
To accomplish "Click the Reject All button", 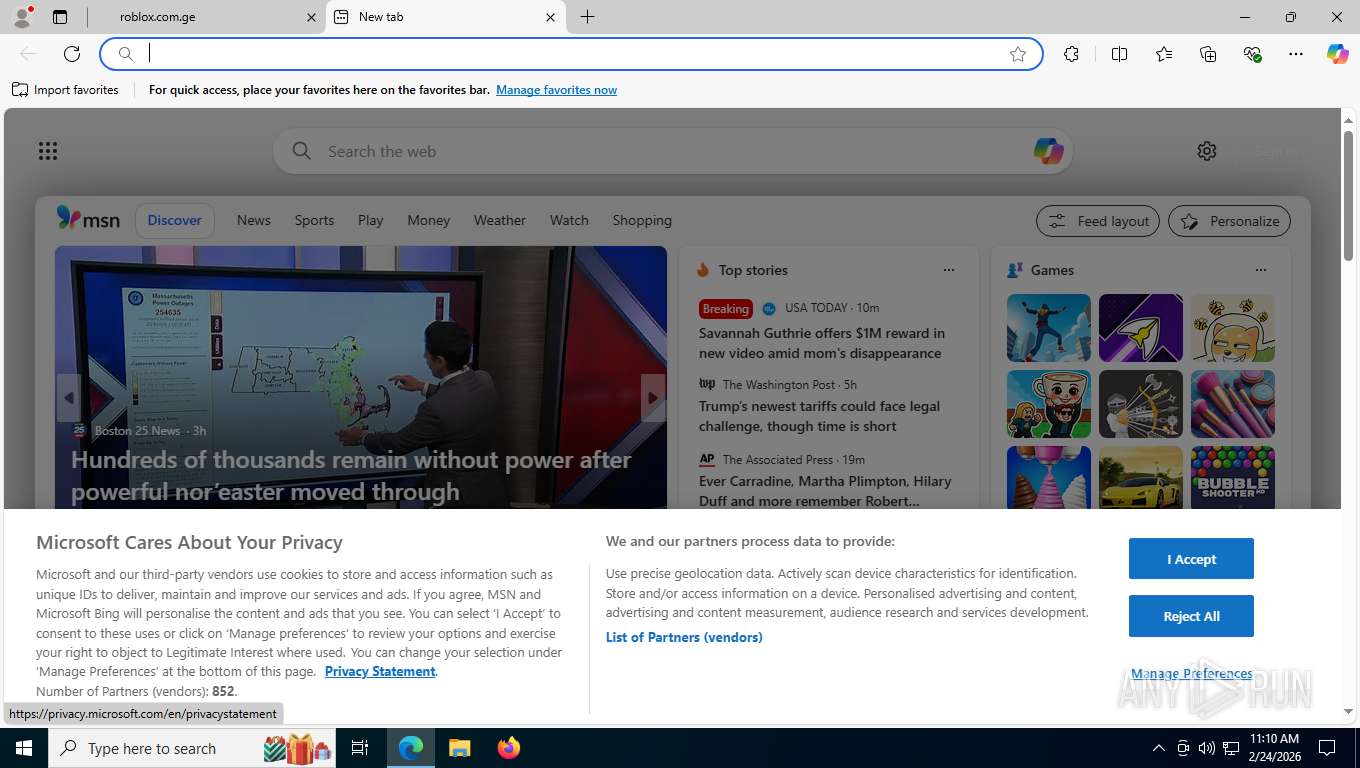I will (1191, 616).
